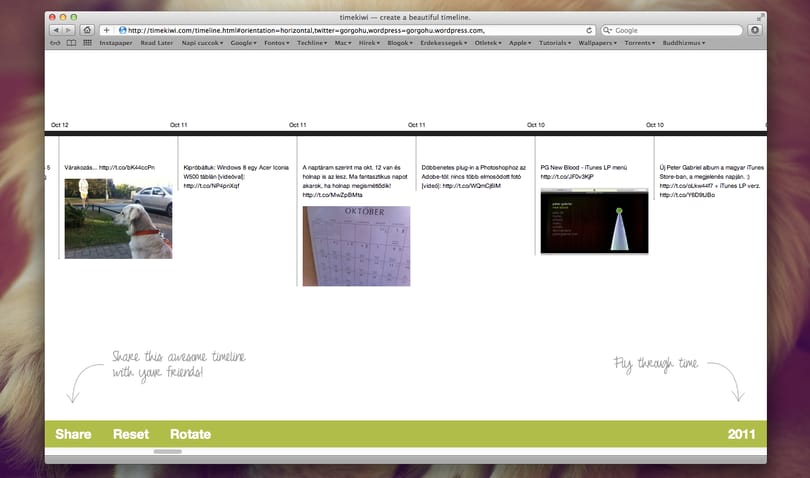Expand the Otletek bookmarks folder
810x478 pixels.
pyautogui.click(x=488, y=43)
